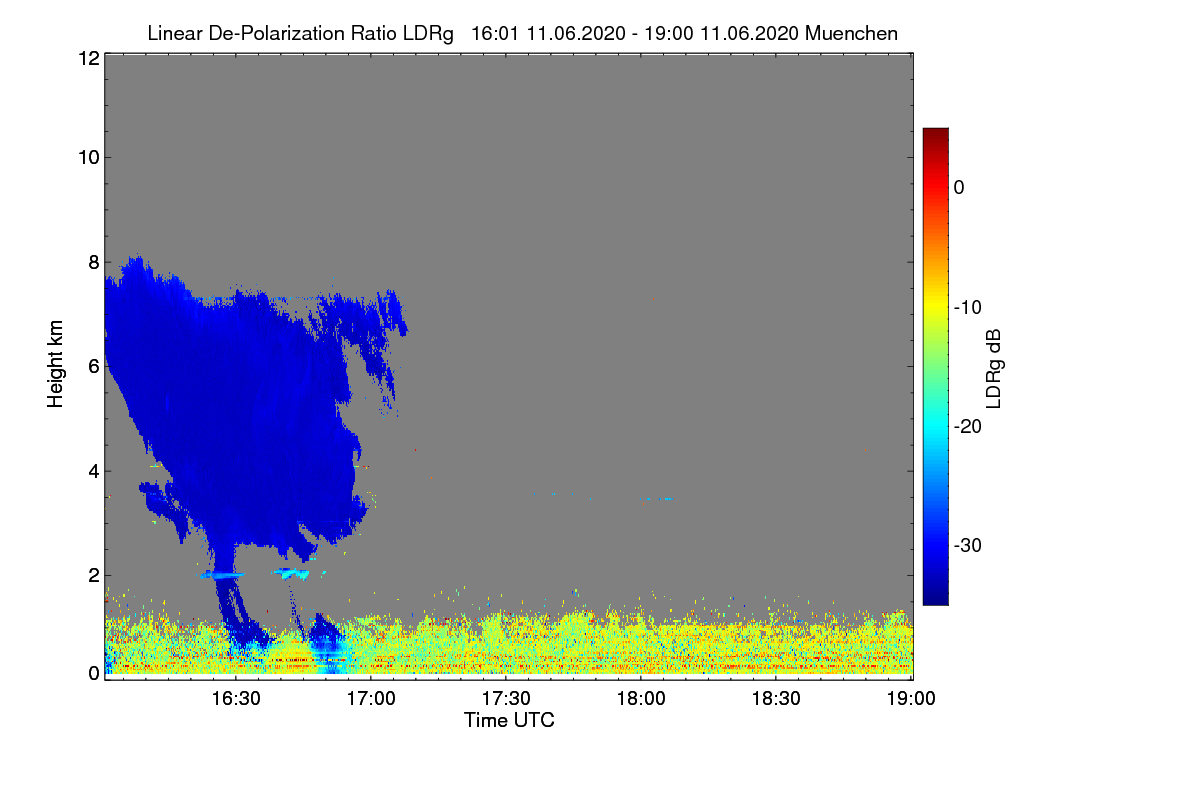Click the '17:00' time tick label
Screen dimensions: 1200x800
tap(372, 700)
